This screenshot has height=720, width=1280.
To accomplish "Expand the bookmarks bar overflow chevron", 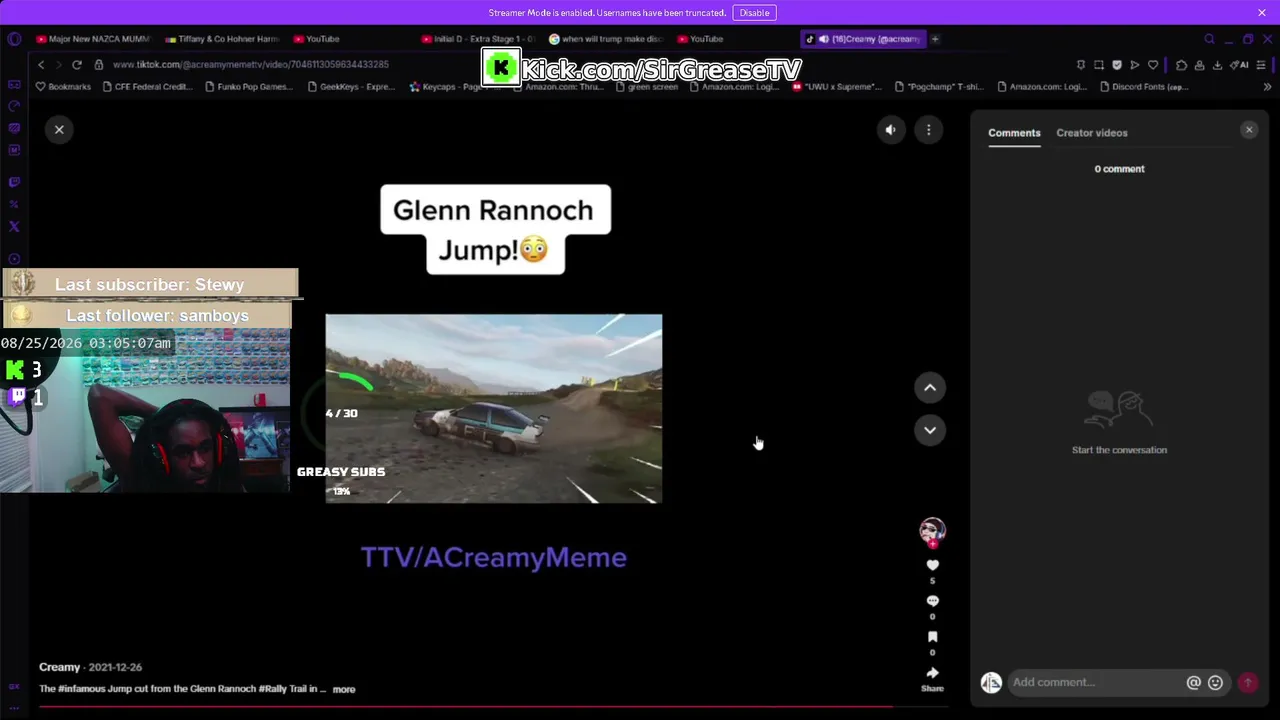I will [1267, 87].
